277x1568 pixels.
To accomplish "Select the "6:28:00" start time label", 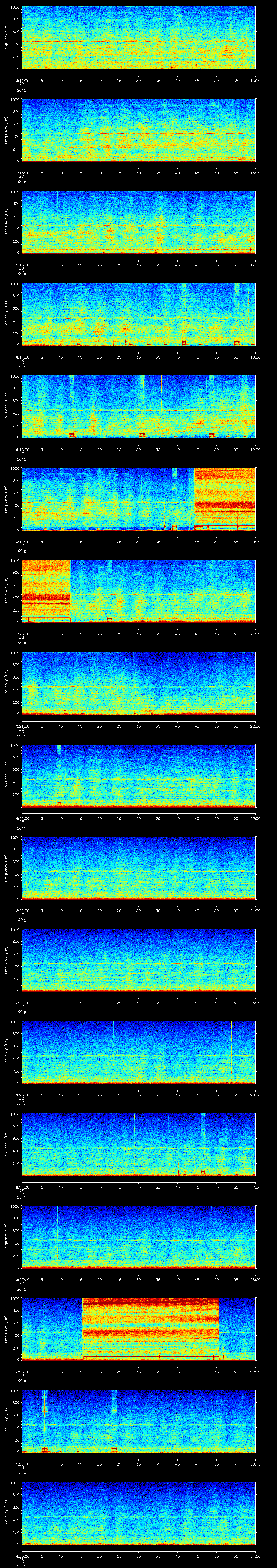I will click(22, 1371).
